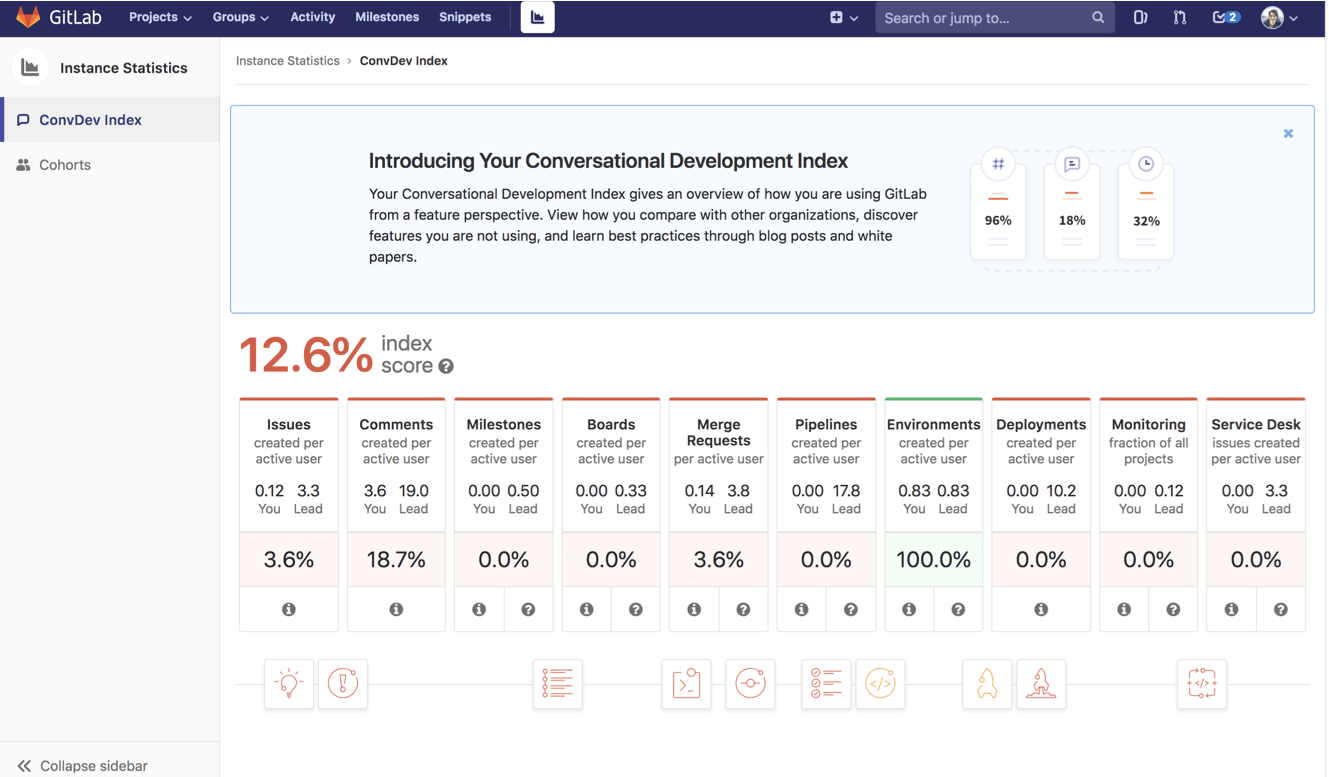Select Cohorts in the sidebar

pyautogui.click(x=65, y=165)
